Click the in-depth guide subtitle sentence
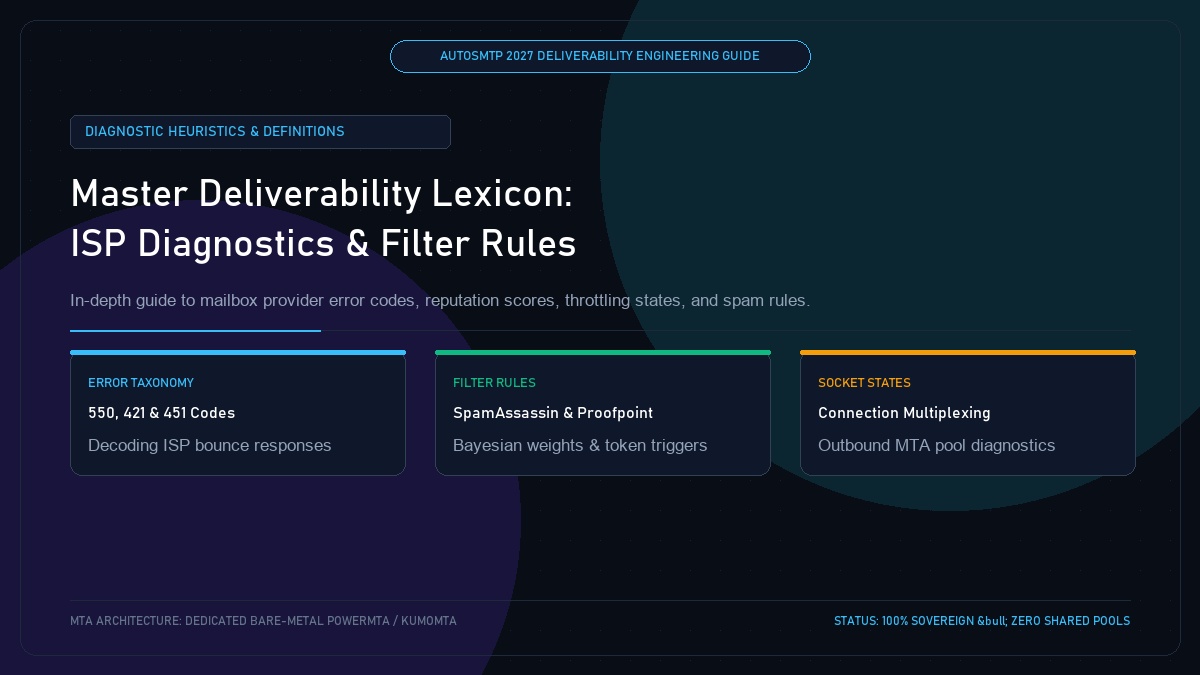 [x=440, y=300]
